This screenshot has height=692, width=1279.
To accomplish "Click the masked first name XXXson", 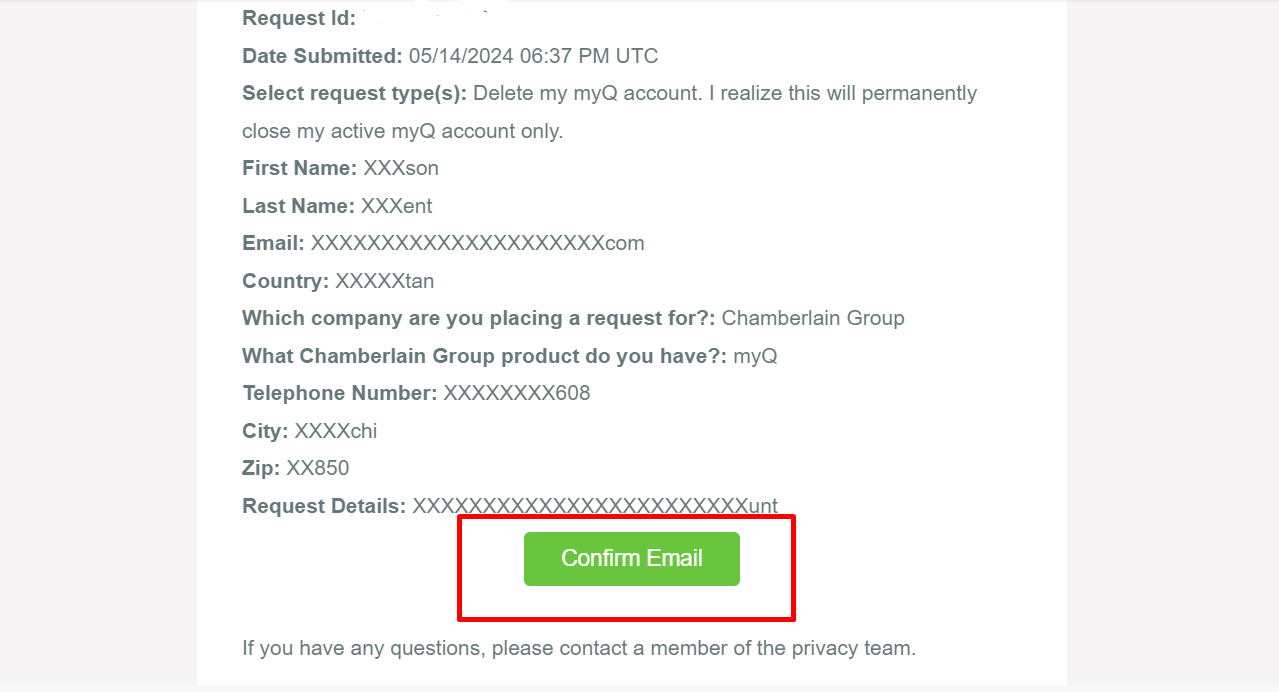I will 401,168.
